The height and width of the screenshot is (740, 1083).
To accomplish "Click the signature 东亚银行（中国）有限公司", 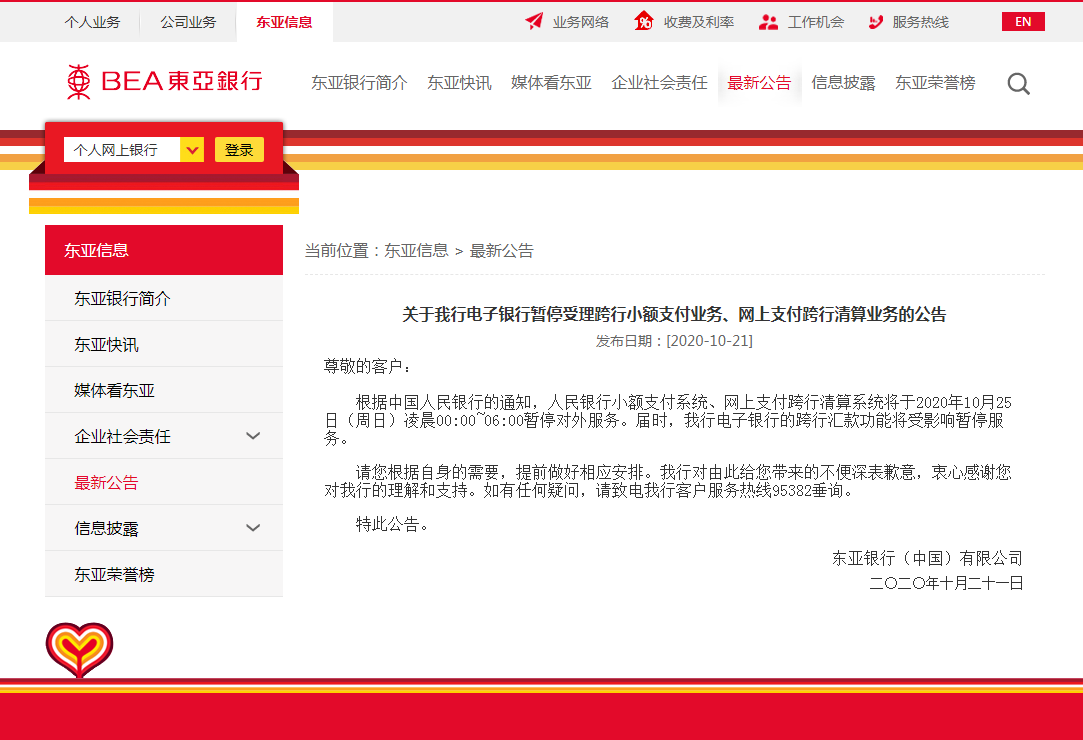I will [x=927, y=558].
